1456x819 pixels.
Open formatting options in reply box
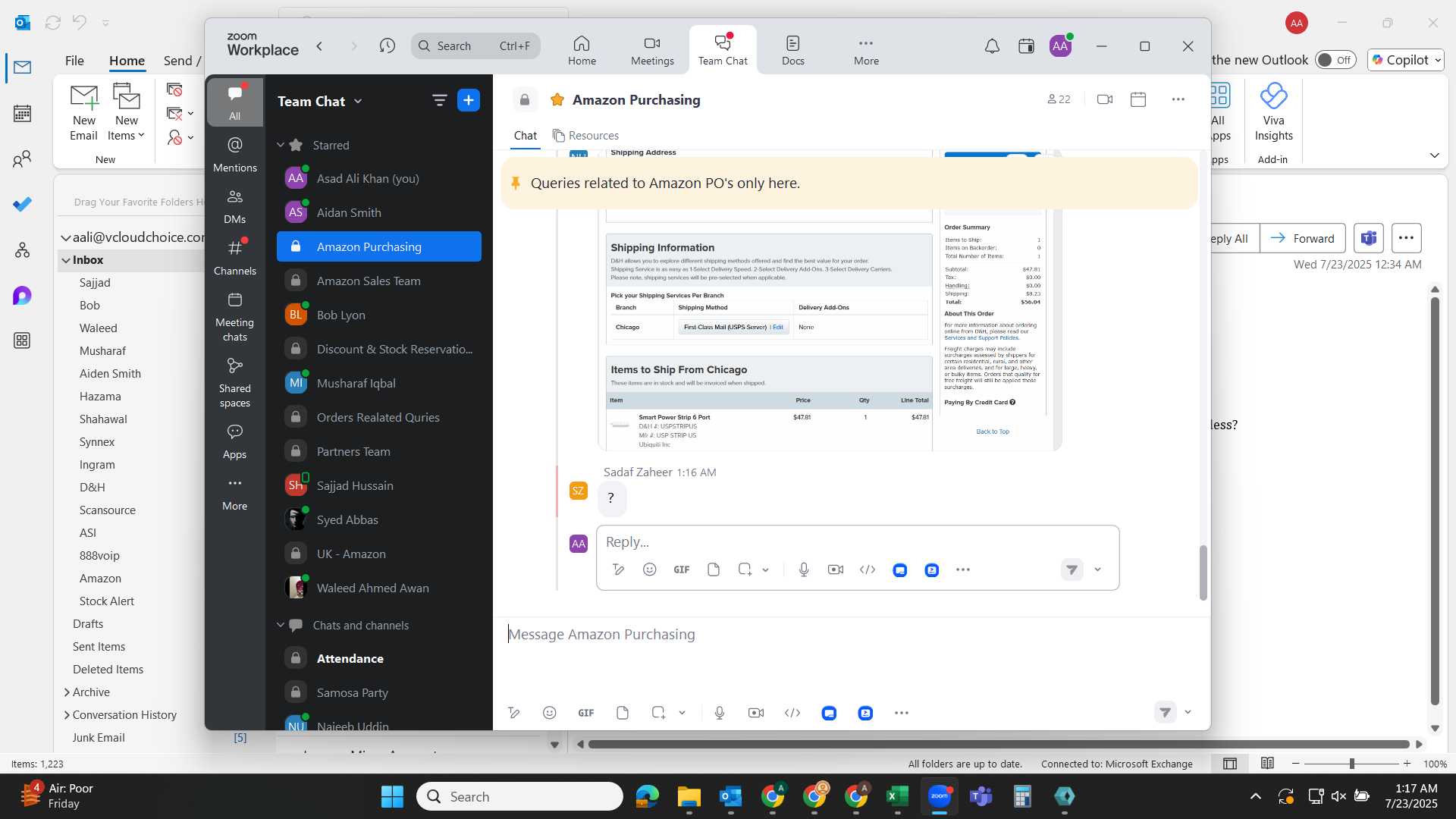(619, 570)
